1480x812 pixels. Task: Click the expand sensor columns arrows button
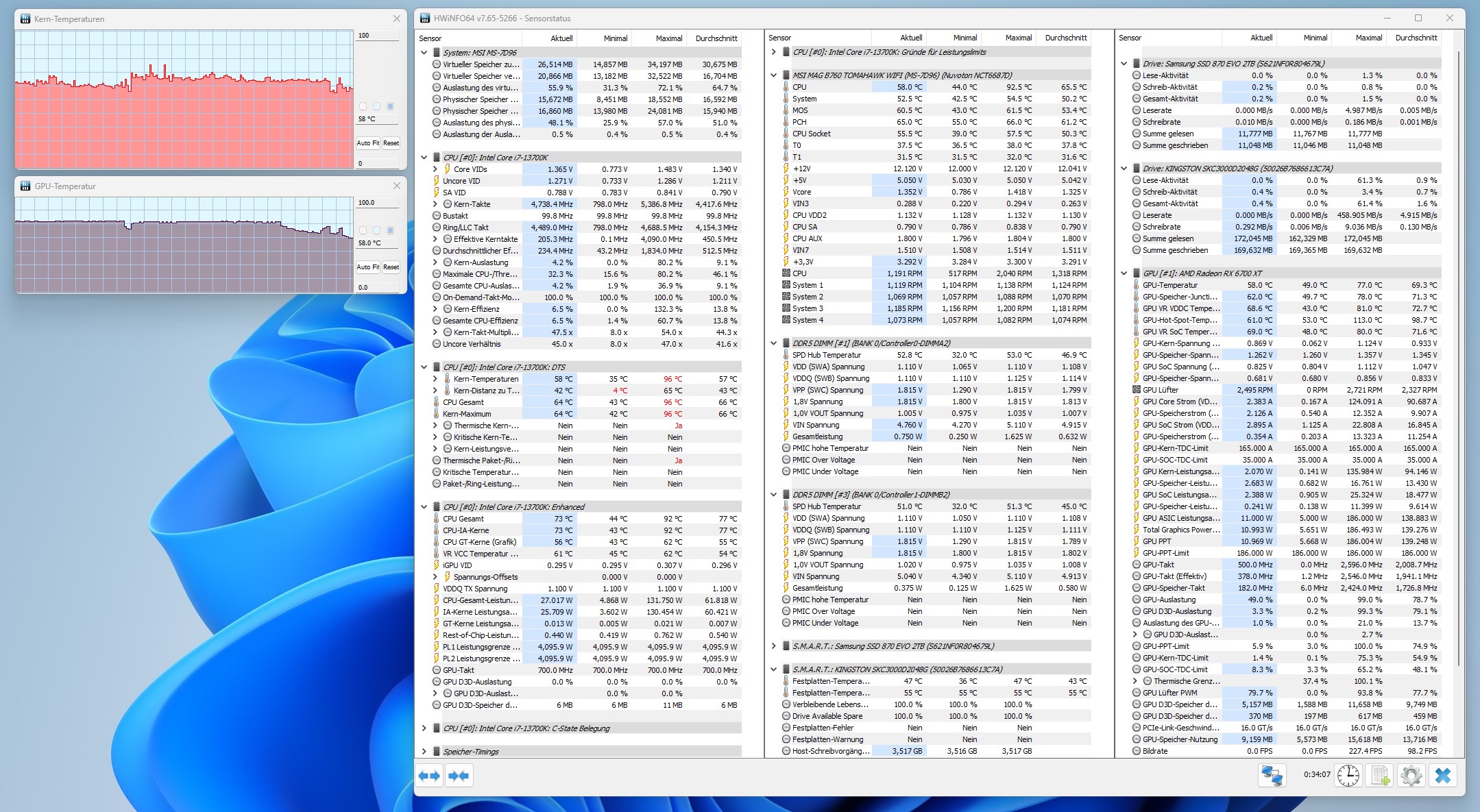[430, 776]
